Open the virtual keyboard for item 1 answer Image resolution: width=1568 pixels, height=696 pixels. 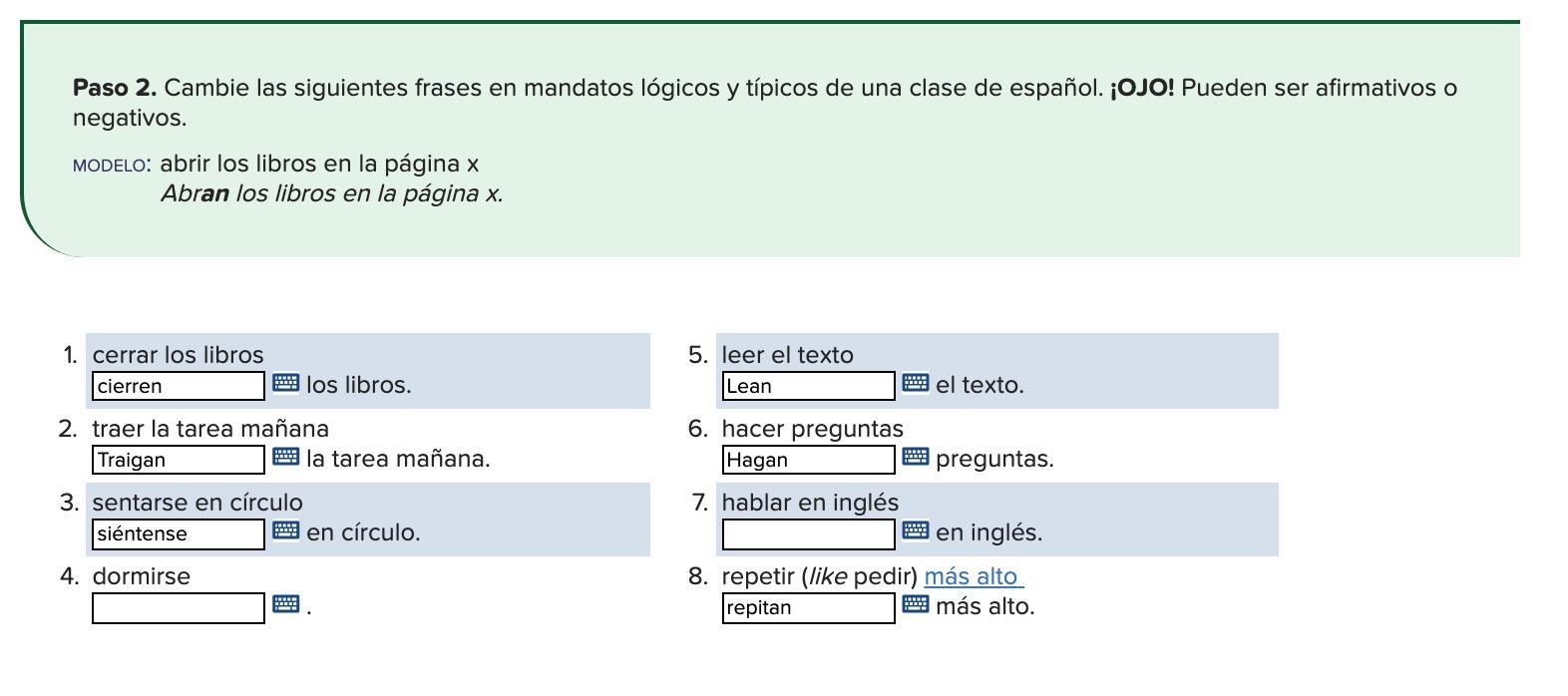288,384
